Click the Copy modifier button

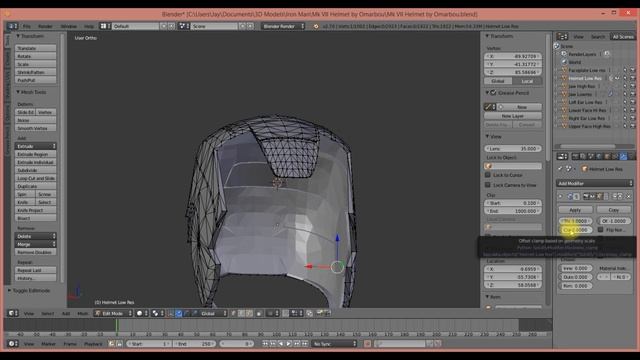click(x=614, y=210)
